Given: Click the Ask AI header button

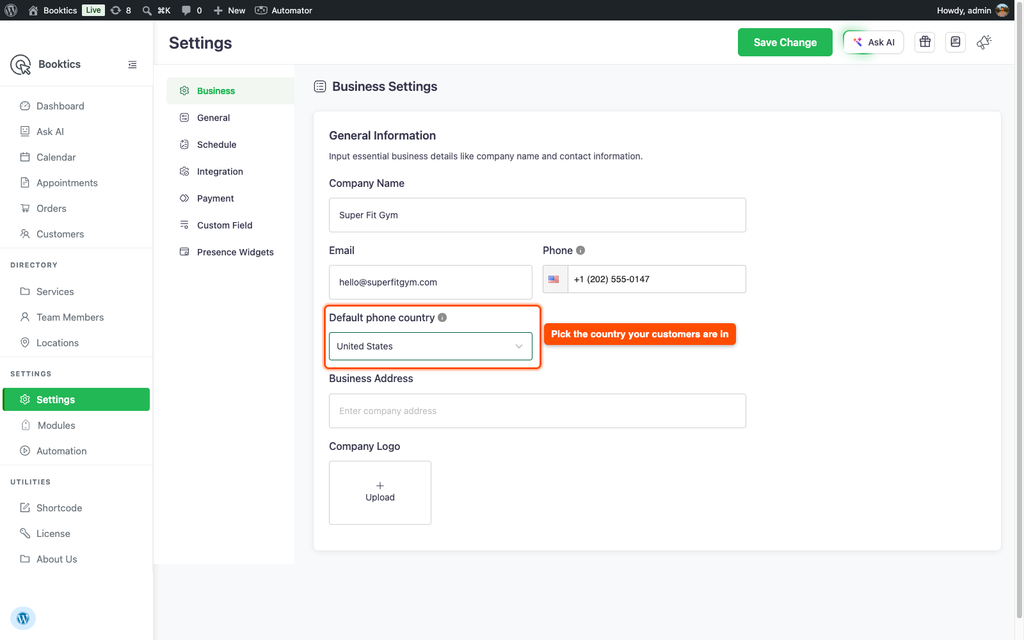Looking at the screenshot, I should pyautogui.click(x=873, y=42).
